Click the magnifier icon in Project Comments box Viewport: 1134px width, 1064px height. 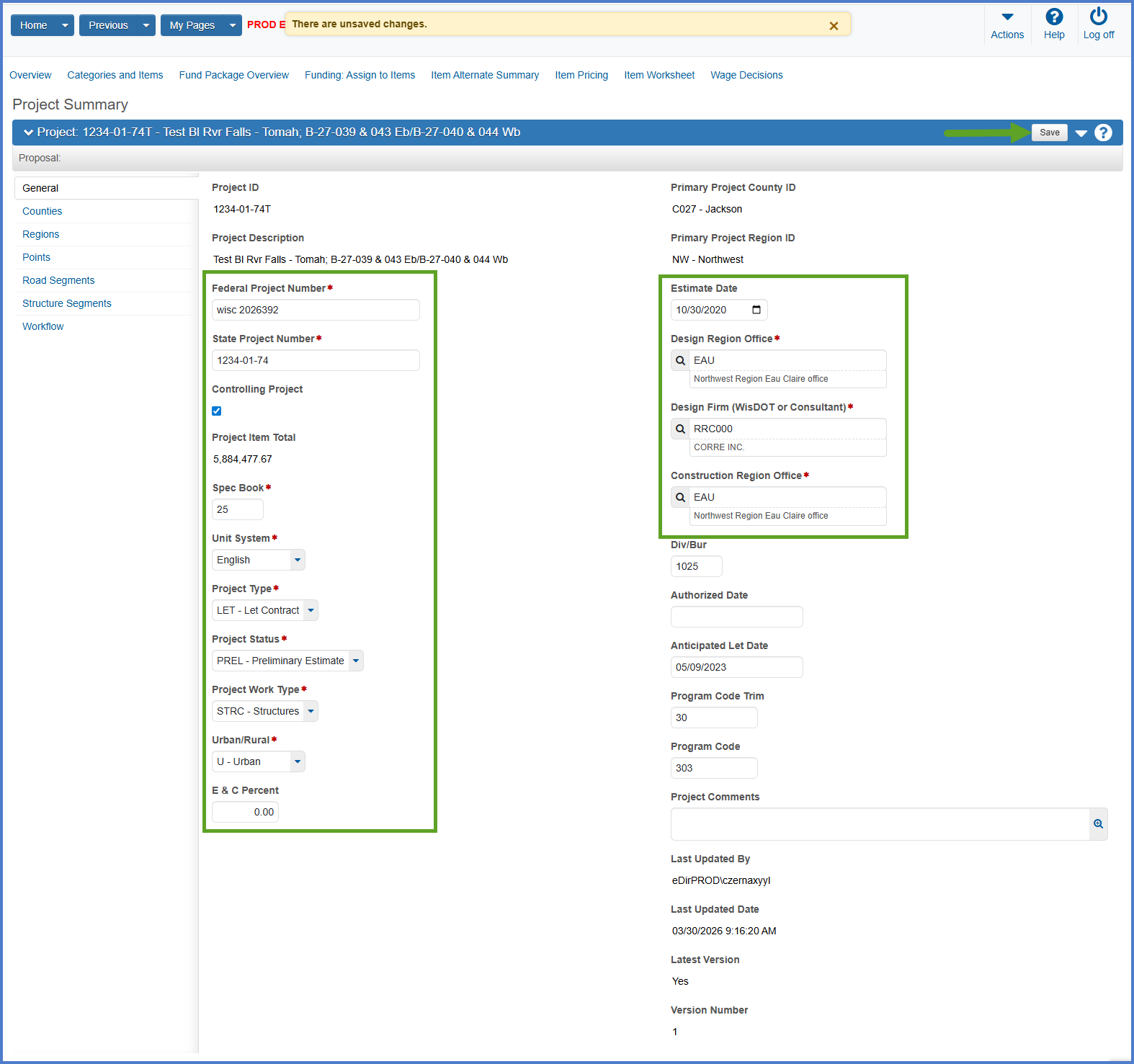pos(1098,824)
